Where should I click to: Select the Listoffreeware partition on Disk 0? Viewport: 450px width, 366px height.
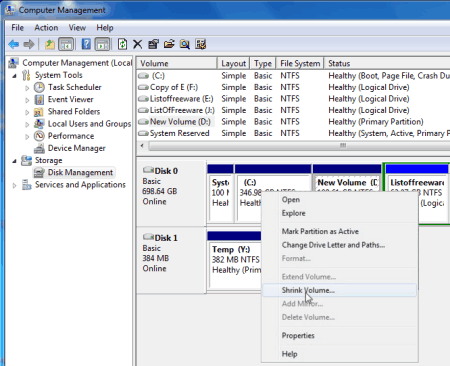point(417,193)
